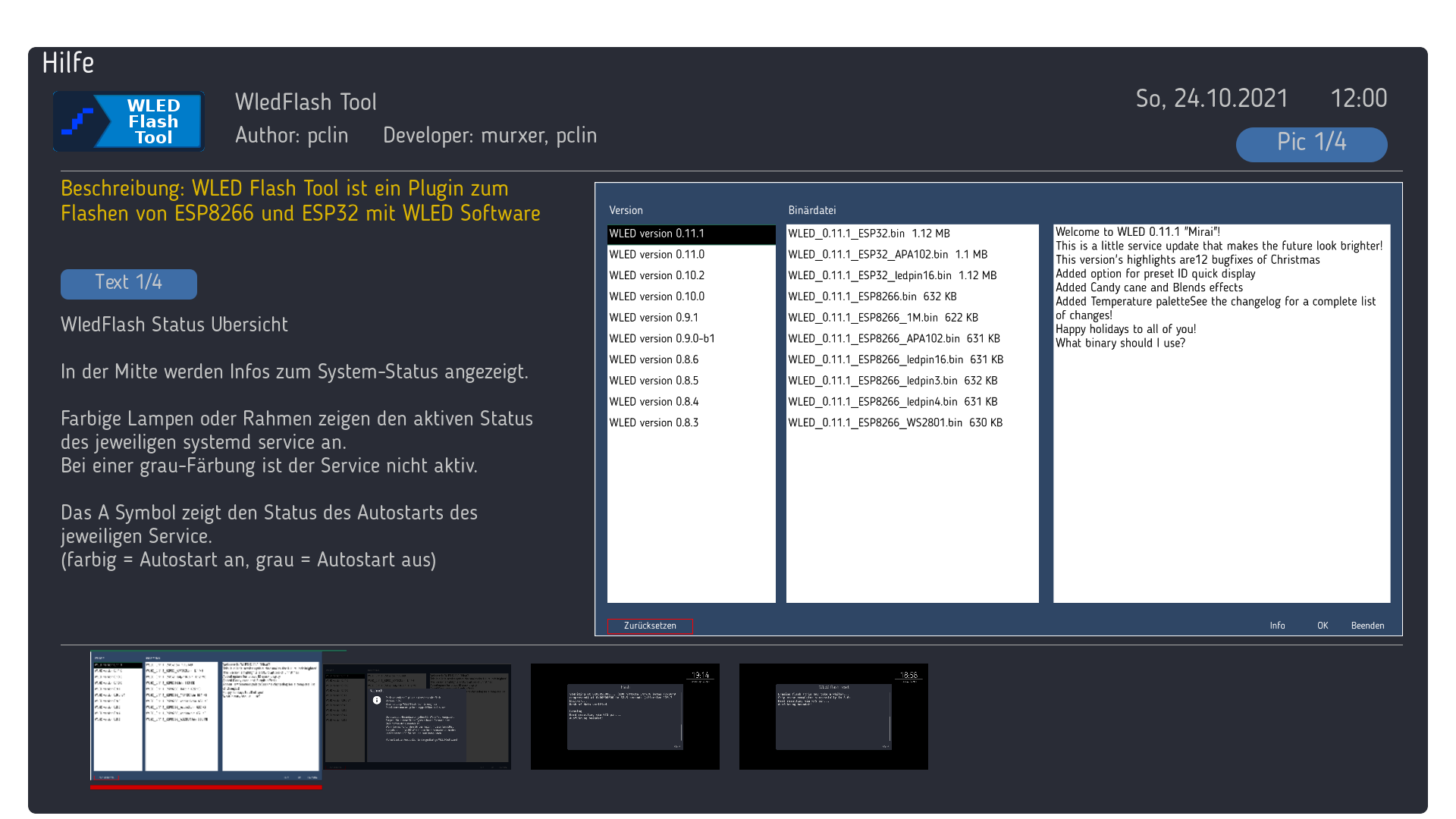Select the fourth screenshot thumbnail
Image resolution: width=1456 pixels, height=819 pixels.
(833, 717)
